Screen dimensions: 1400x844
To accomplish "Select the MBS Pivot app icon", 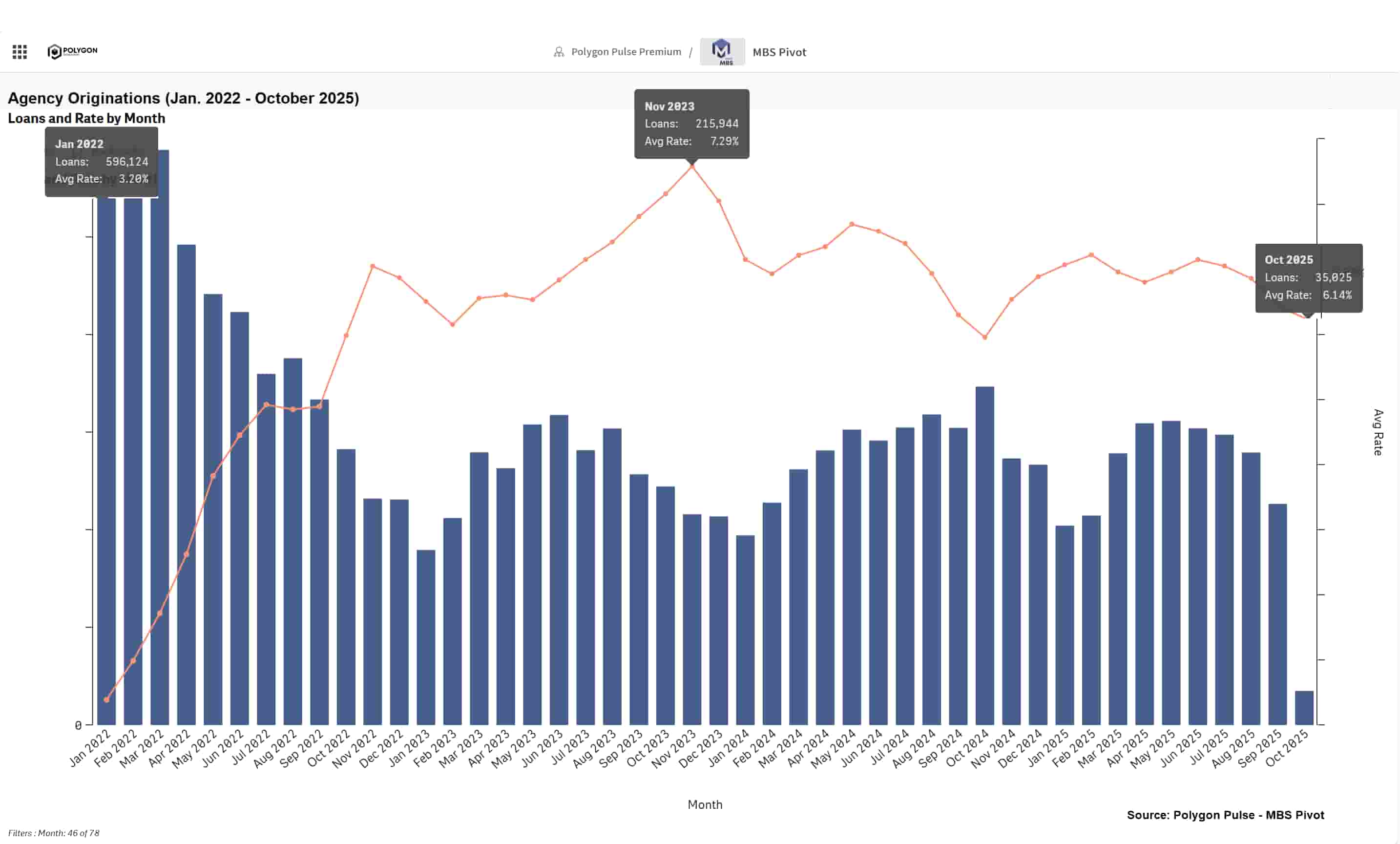I will point(723,51).
